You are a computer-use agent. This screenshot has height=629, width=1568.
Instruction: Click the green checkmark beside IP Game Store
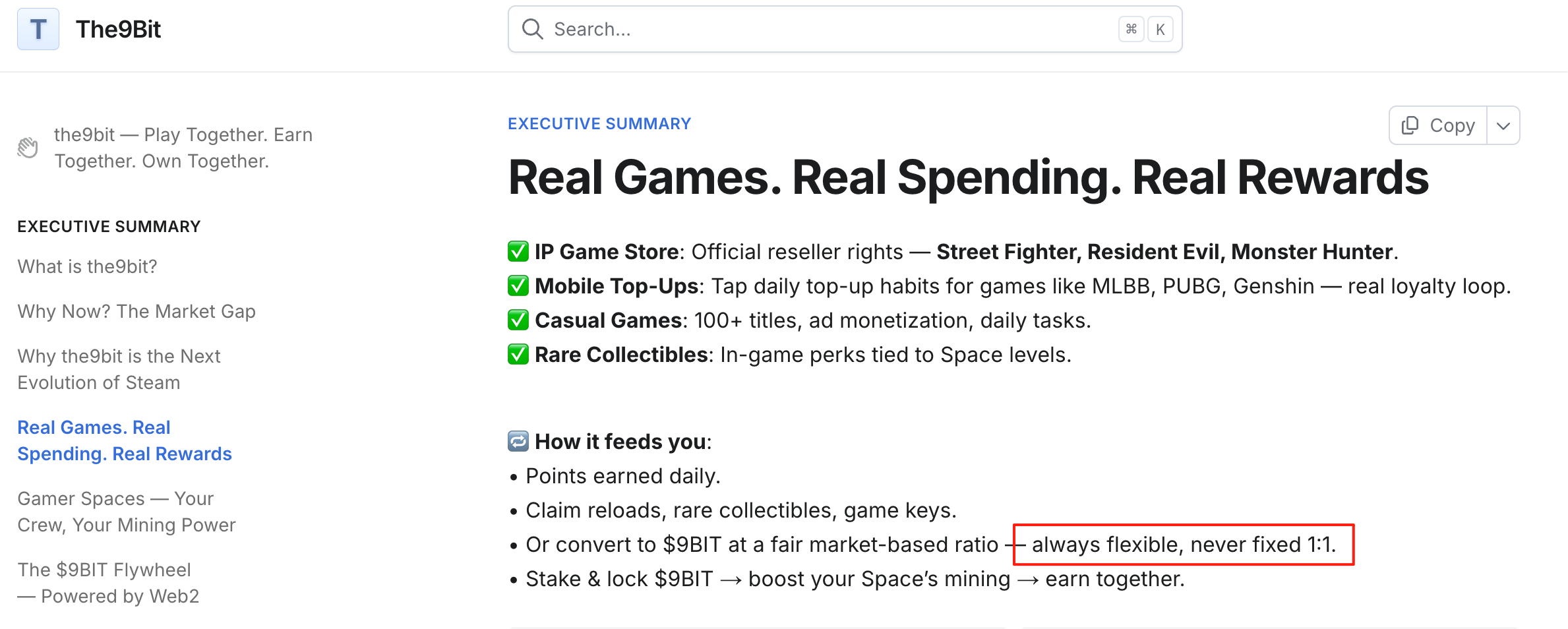518,251
